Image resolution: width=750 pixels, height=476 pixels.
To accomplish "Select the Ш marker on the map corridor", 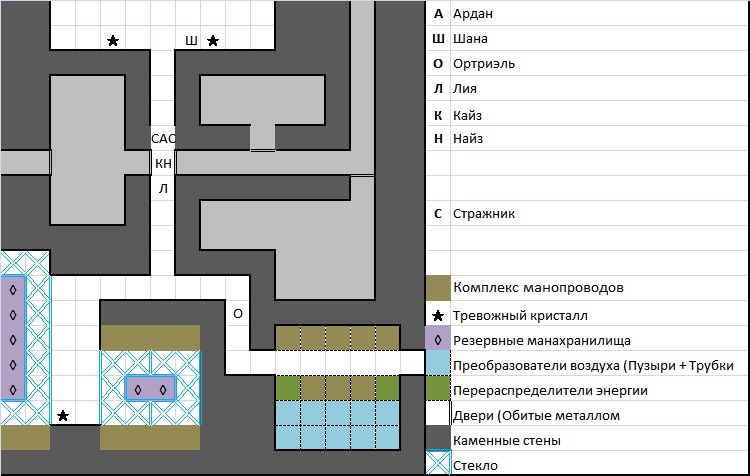I will [191, 41].
